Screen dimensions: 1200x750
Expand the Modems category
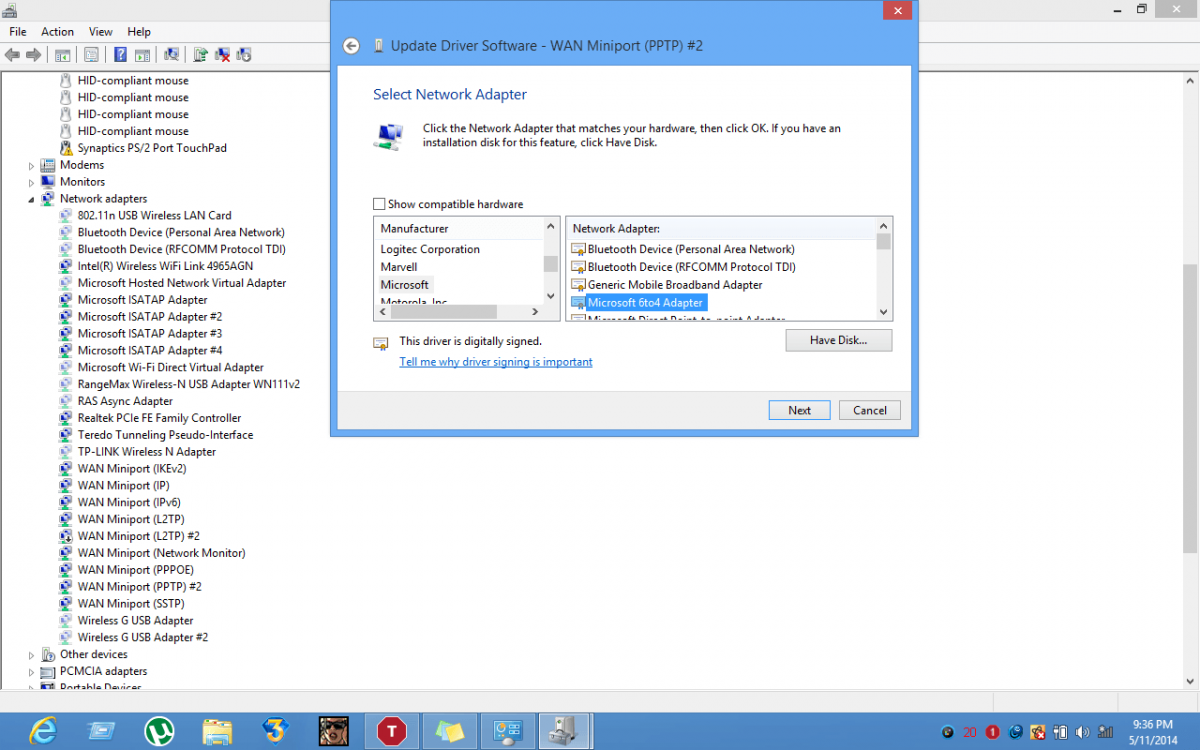tap(31, 164)
